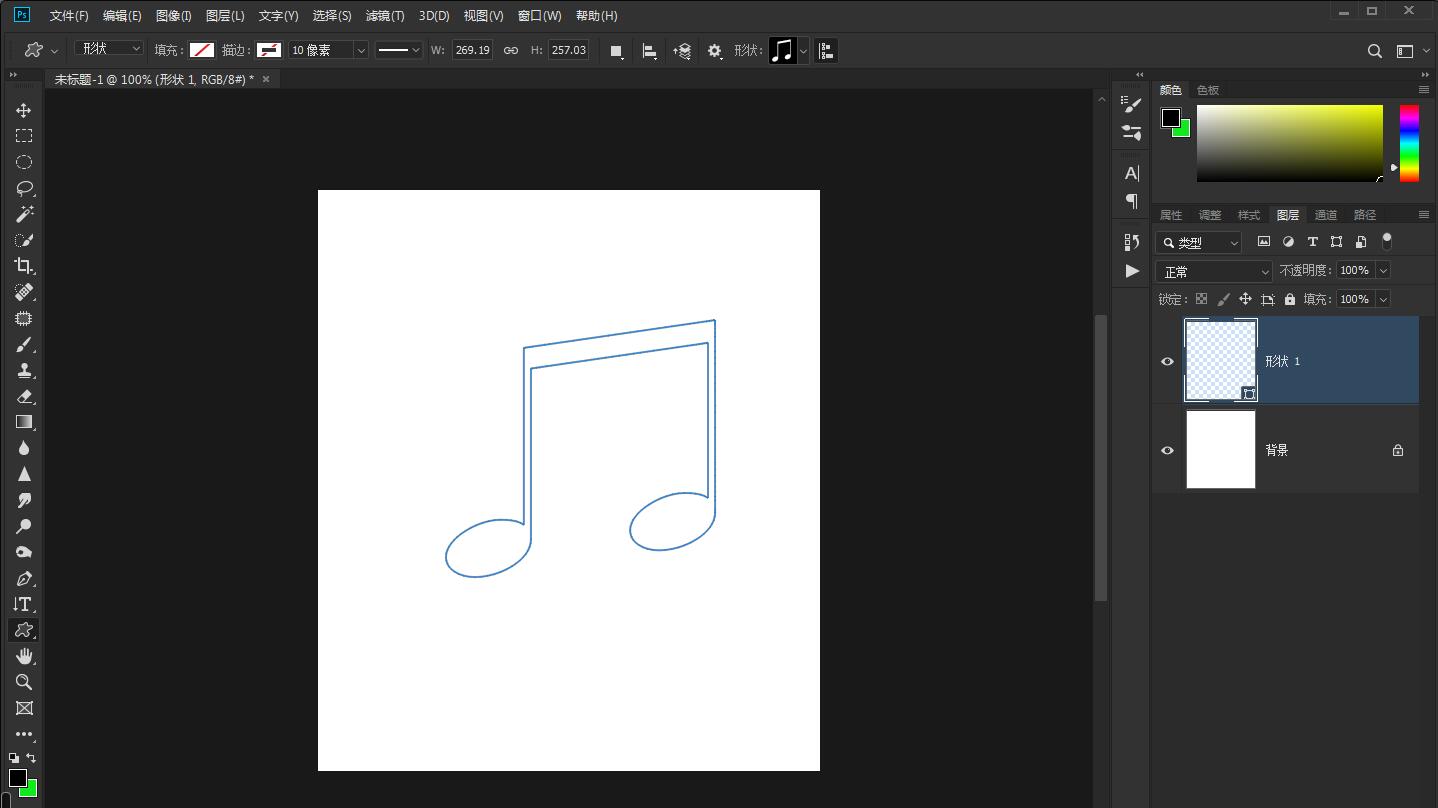Open the path alignment options

click(x=649, y=51)
